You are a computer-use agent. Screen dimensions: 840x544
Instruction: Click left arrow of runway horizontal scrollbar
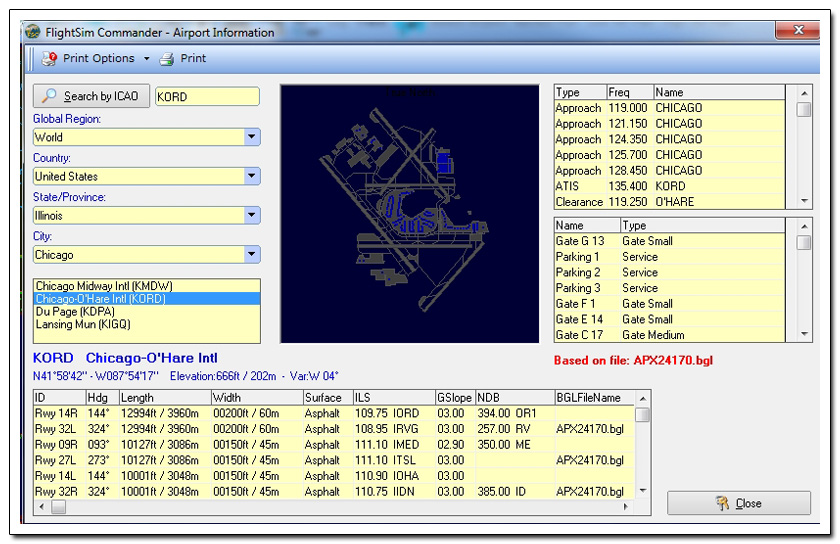click(42, 506)
